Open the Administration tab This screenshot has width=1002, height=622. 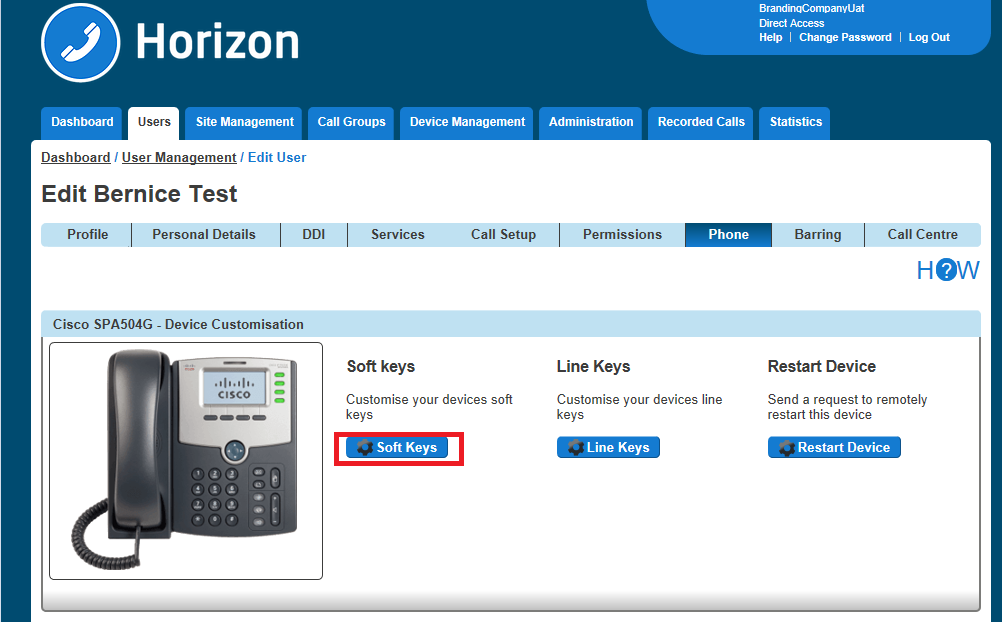[x=590, y=123]
